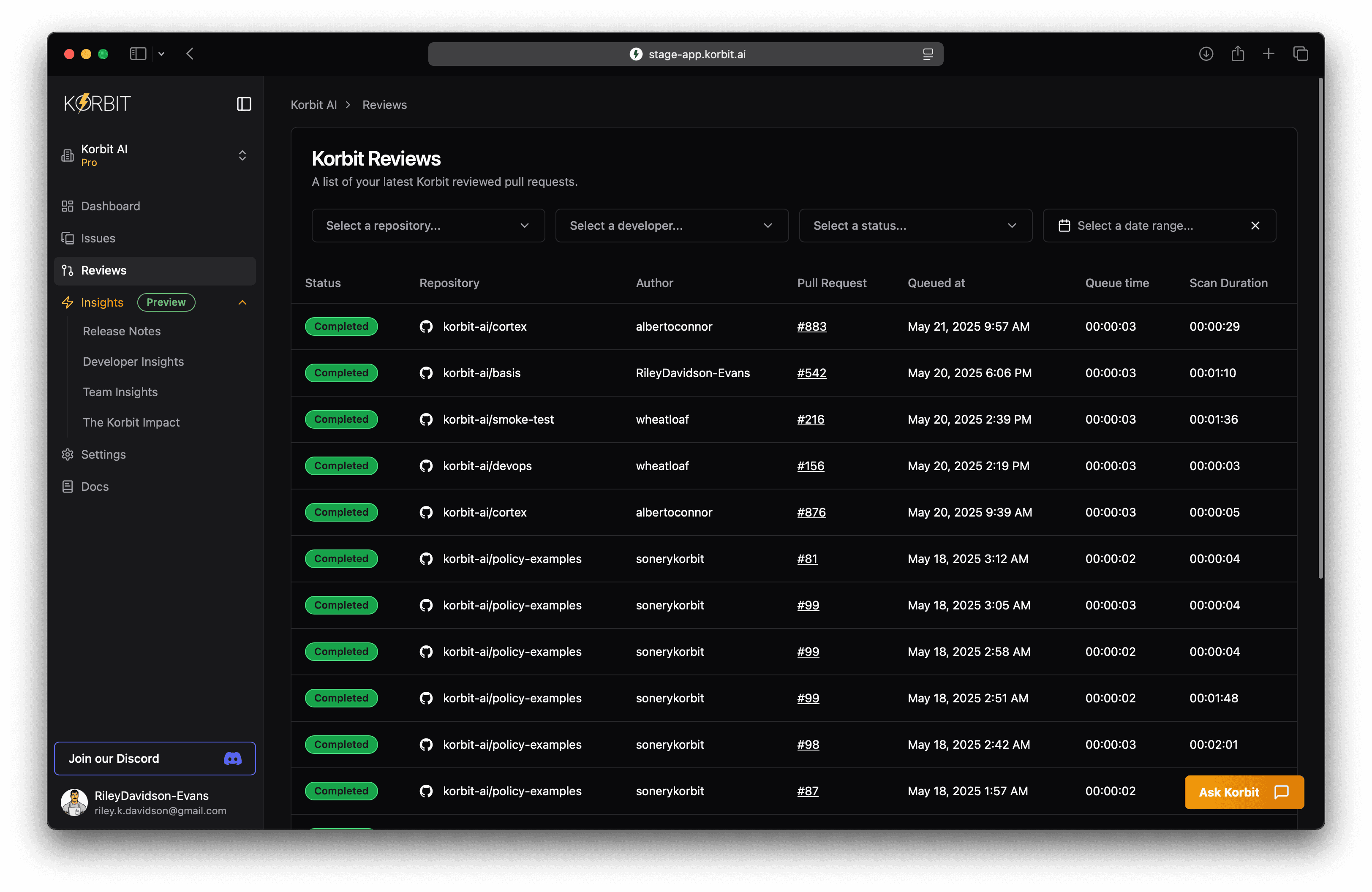Screen dimensions: 1372x892
Task: Open the Korbit AI organization switcher
Action: coord(155,155)
